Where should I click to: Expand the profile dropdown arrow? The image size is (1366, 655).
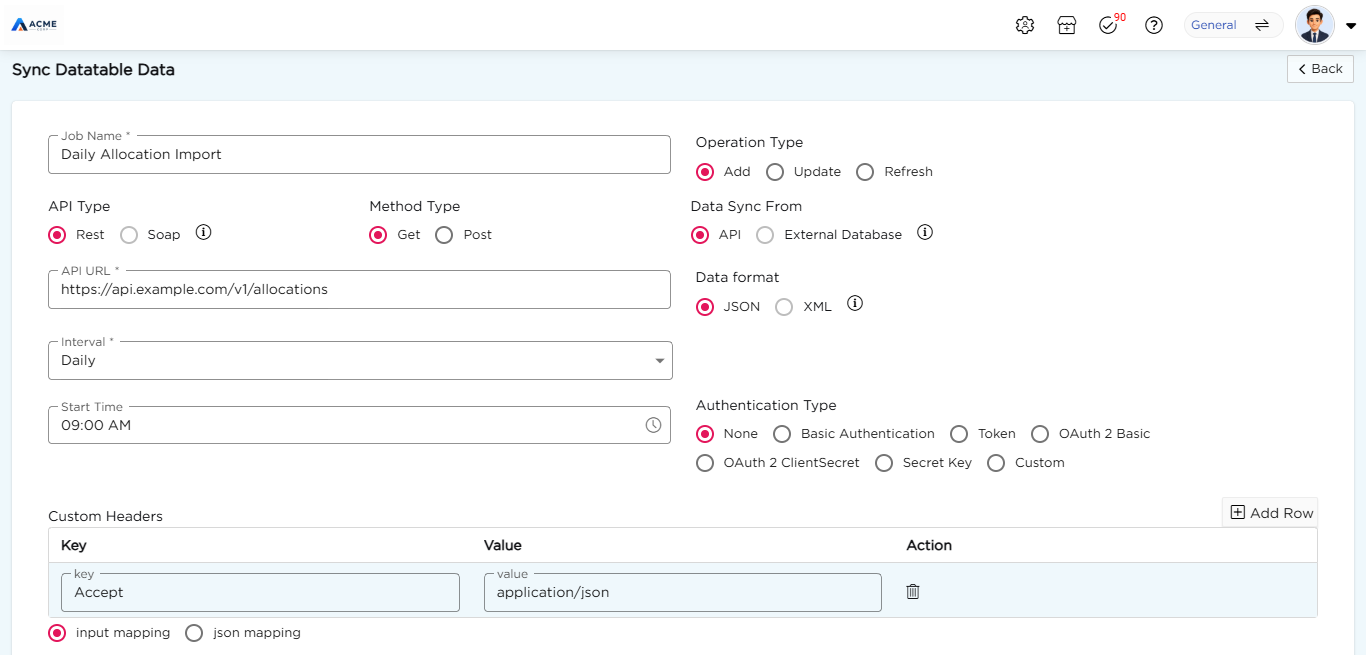click(1350, 26)
